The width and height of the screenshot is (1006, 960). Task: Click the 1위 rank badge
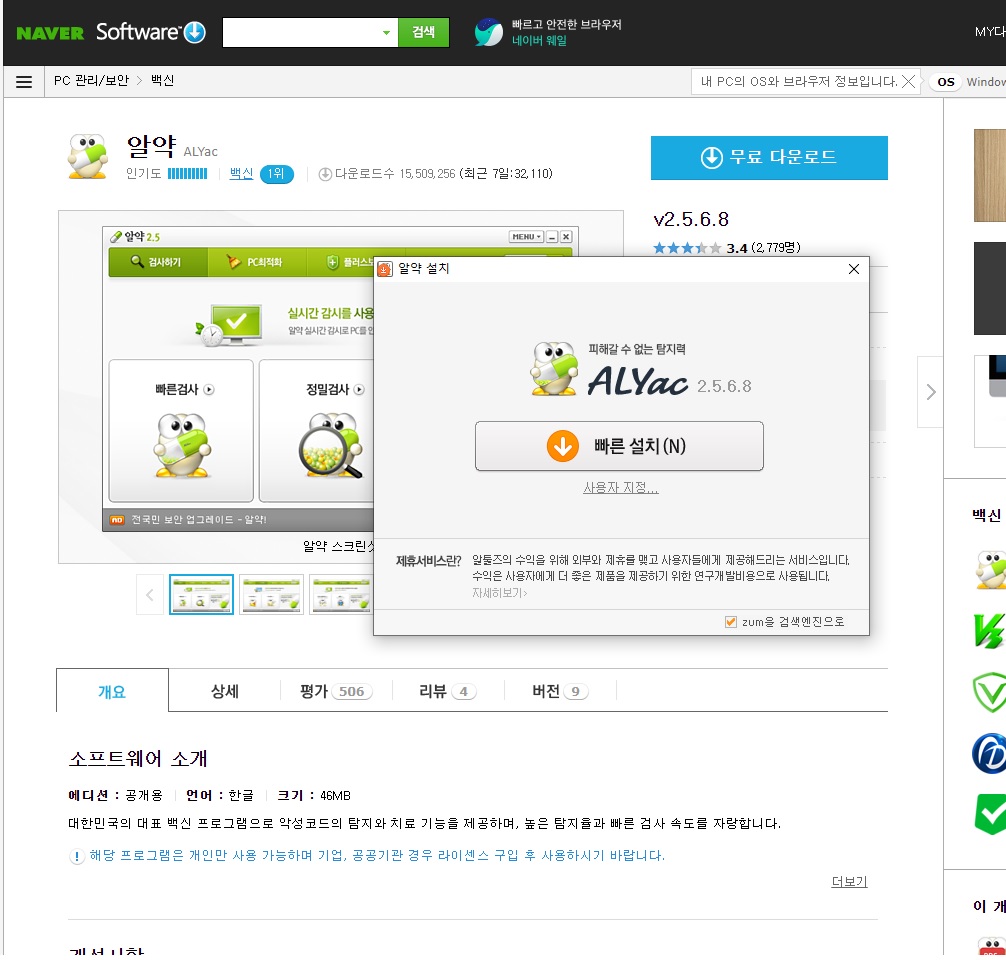coord(277,174)
